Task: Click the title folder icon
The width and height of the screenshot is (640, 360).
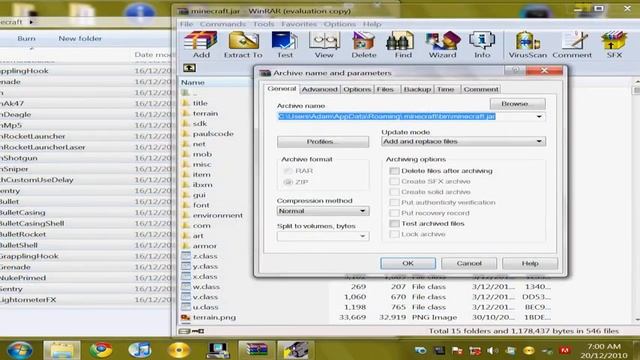Action: click(186, 103)
